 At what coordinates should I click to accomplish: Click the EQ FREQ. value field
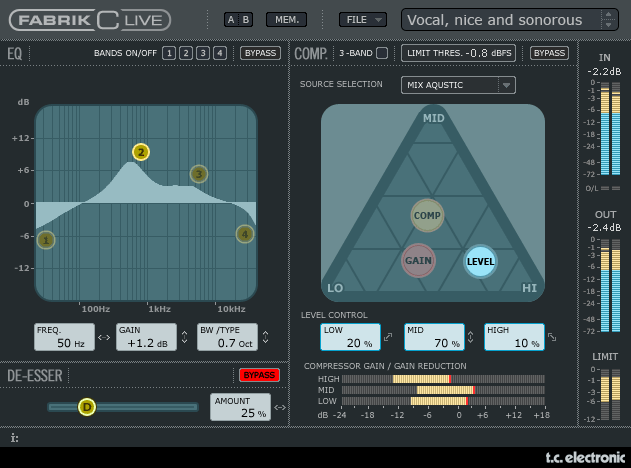click(x=64, y=337)
